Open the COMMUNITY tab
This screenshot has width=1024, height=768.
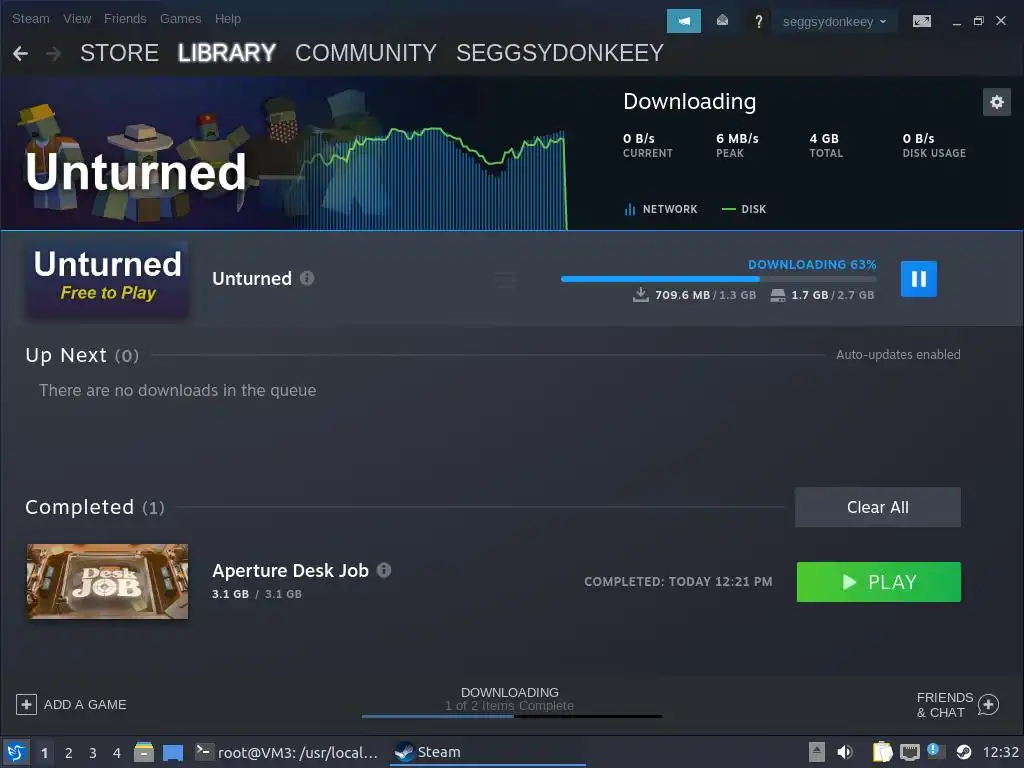(366, 53)
